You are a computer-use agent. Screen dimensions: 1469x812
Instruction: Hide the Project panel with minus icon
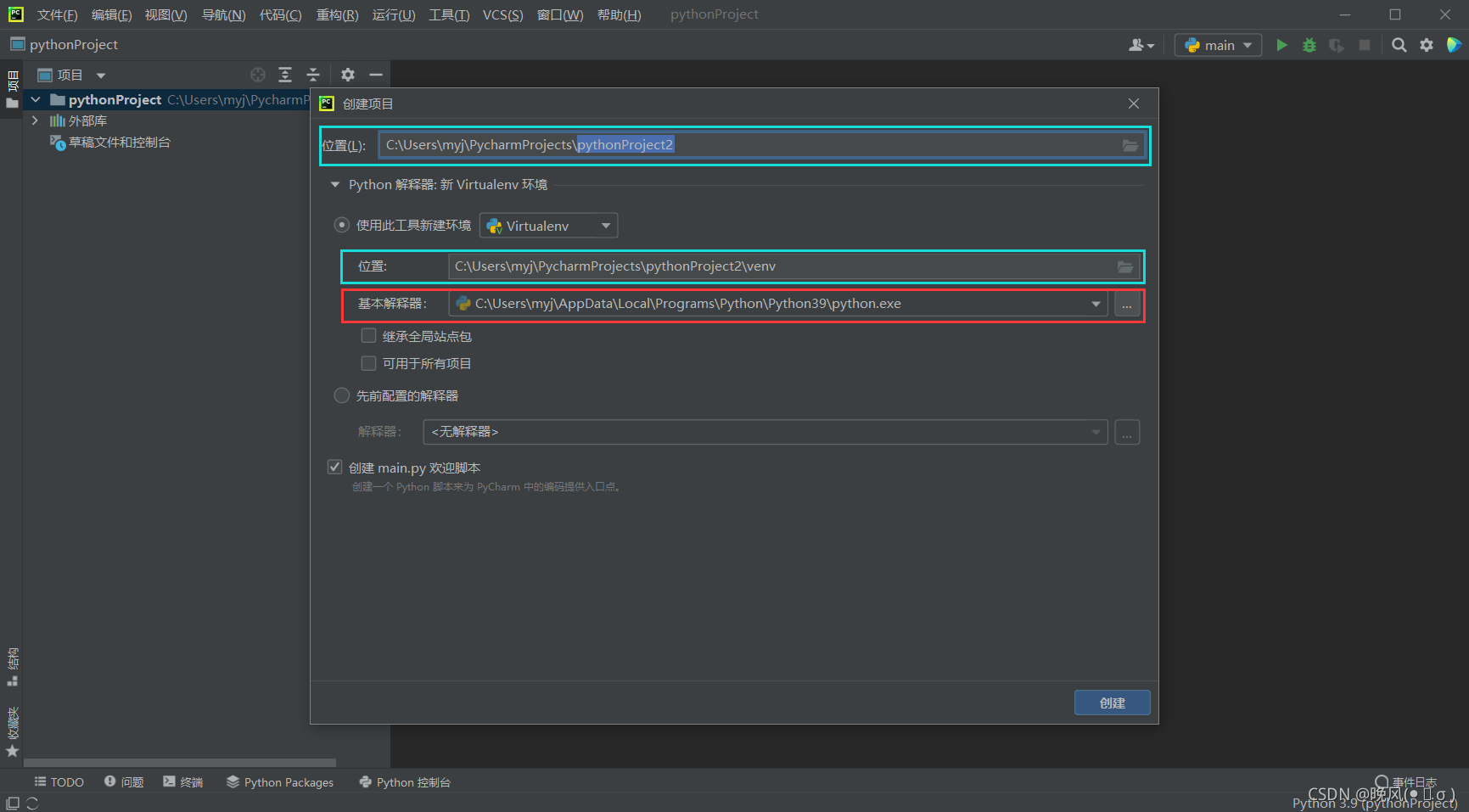tap(376, 75)
